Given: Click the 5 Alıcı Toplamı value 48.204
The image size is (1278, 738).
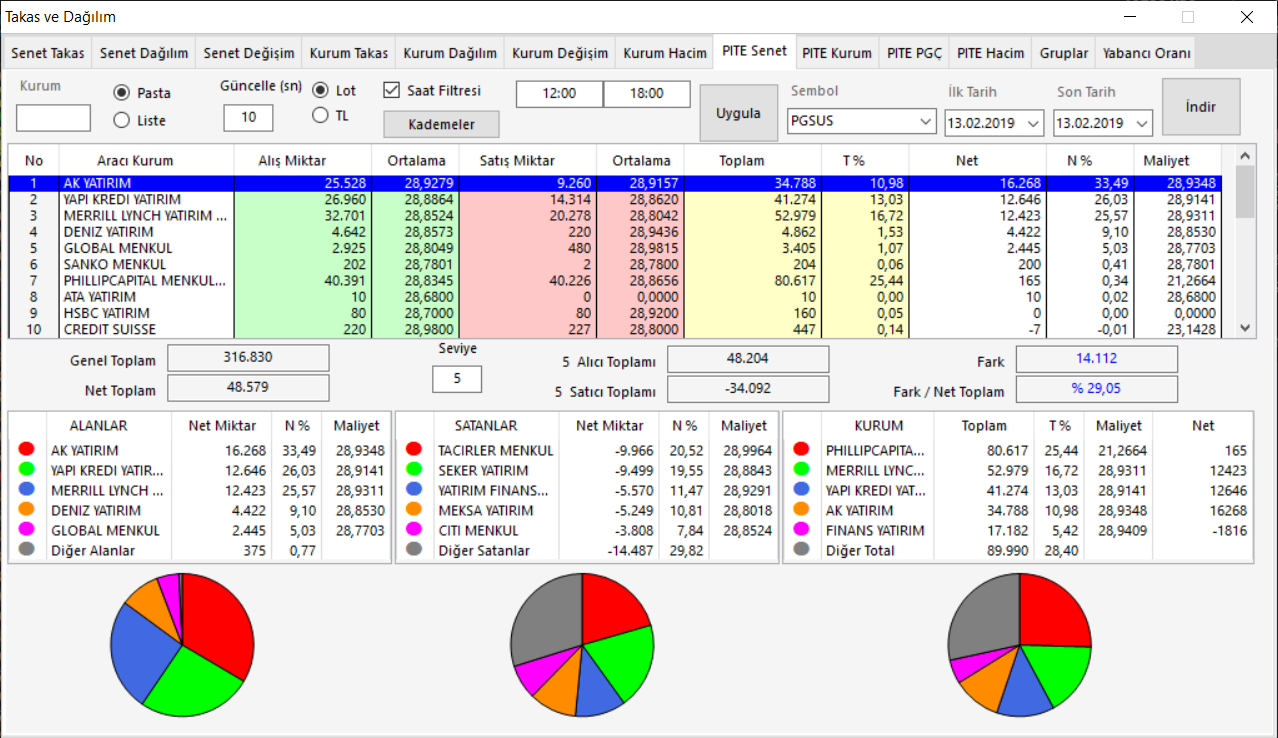Looking at the screenshot, I should [748, 359].
